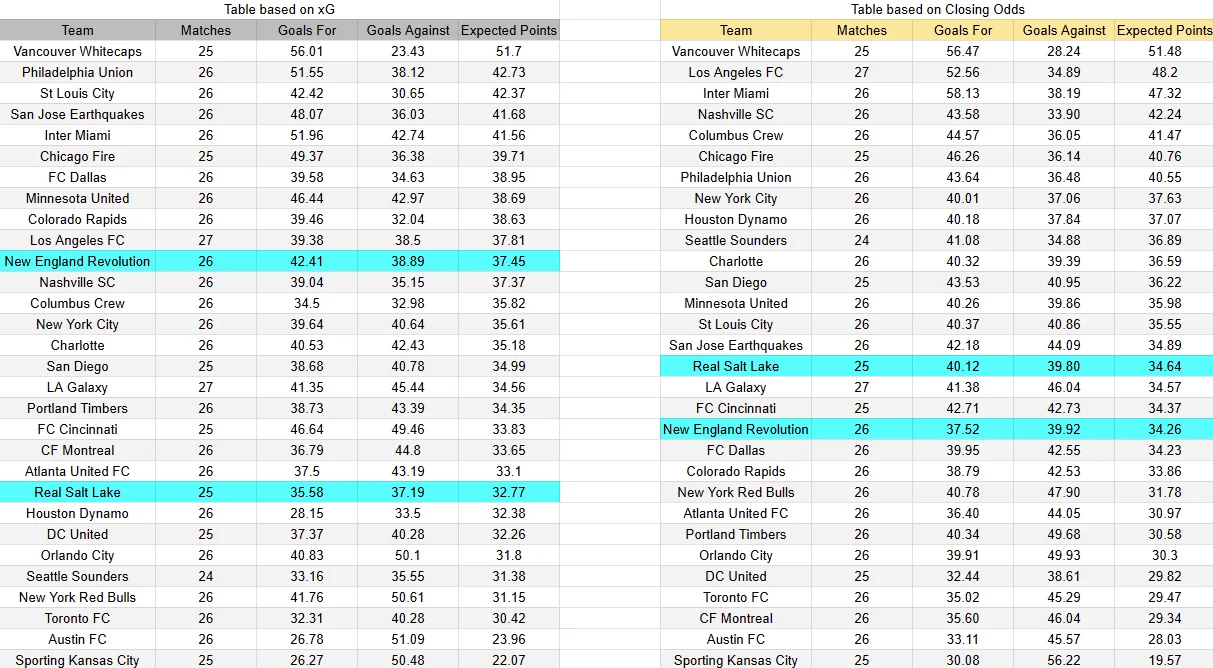Select CF Montreal in the xG table

pyautogui.click(x=77, y=450)
